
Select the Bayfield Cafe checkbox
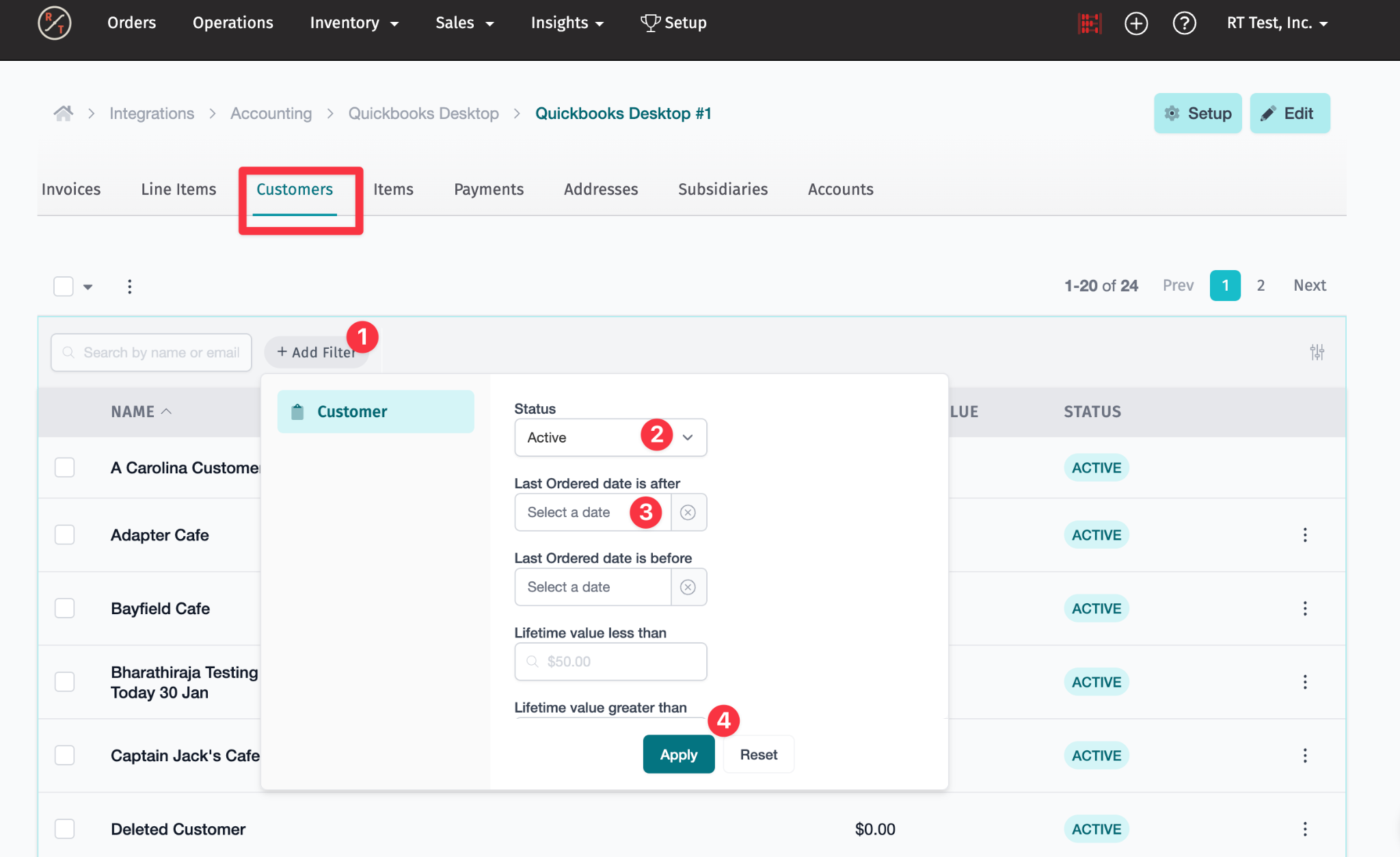click(x=65, y=608)
